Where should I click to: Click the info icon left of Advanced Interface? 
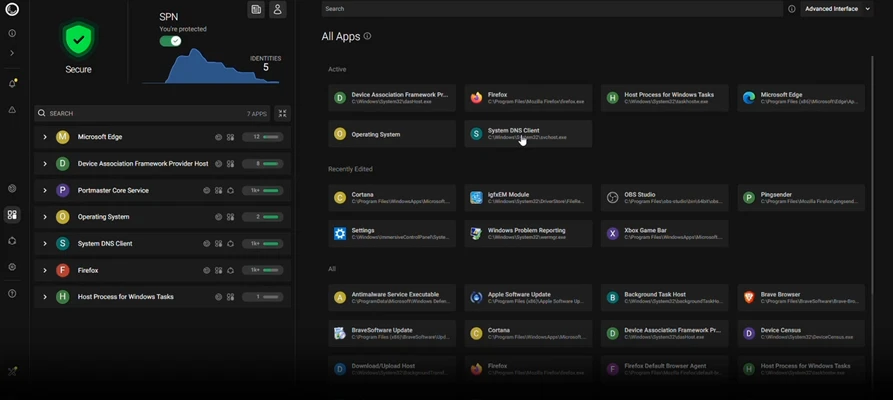tap(792, 9)
